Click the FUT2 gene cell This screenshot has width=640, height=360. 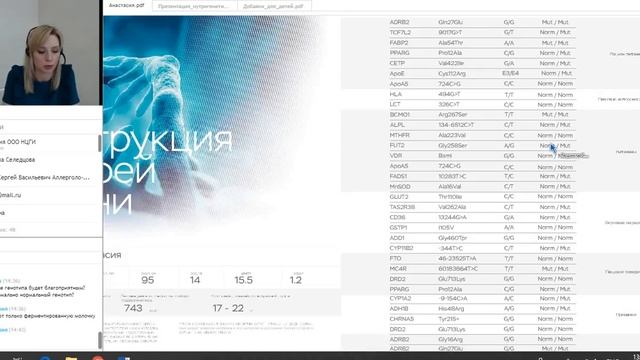pos(397,145)
